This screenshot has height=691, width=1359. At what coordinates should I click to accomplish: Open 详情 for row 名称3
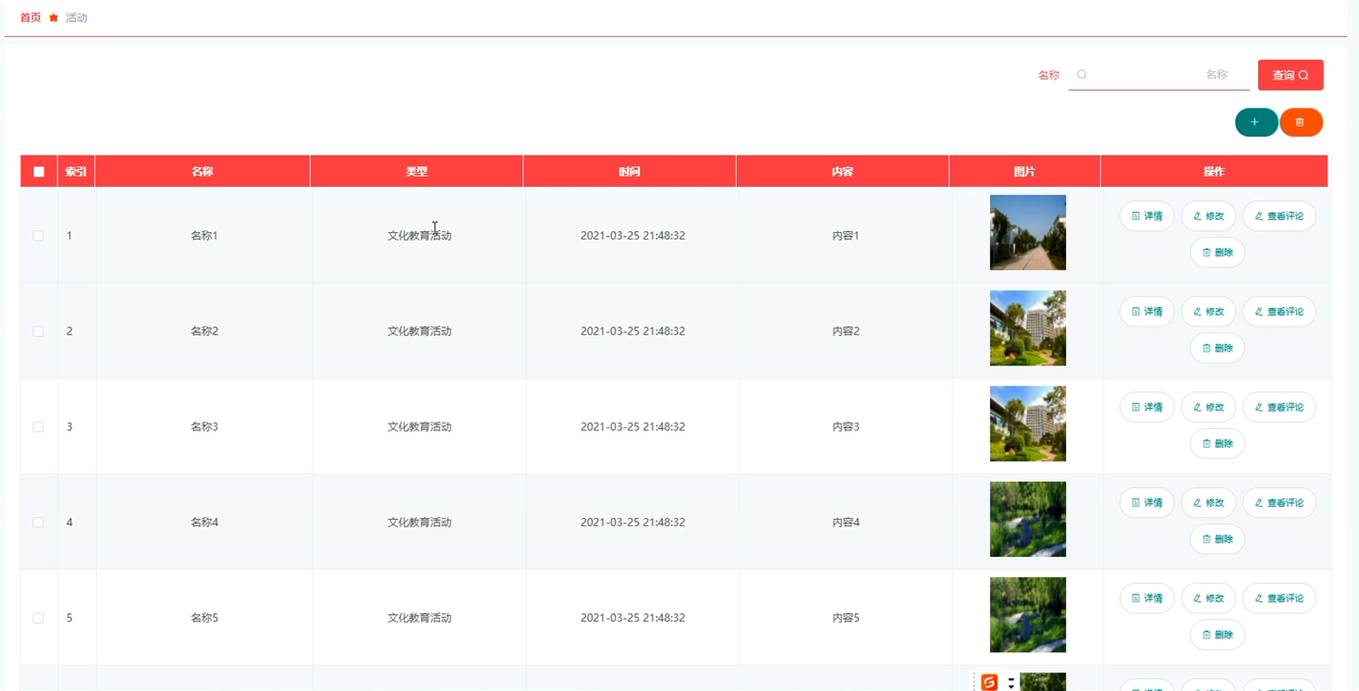coord(1147,407)
